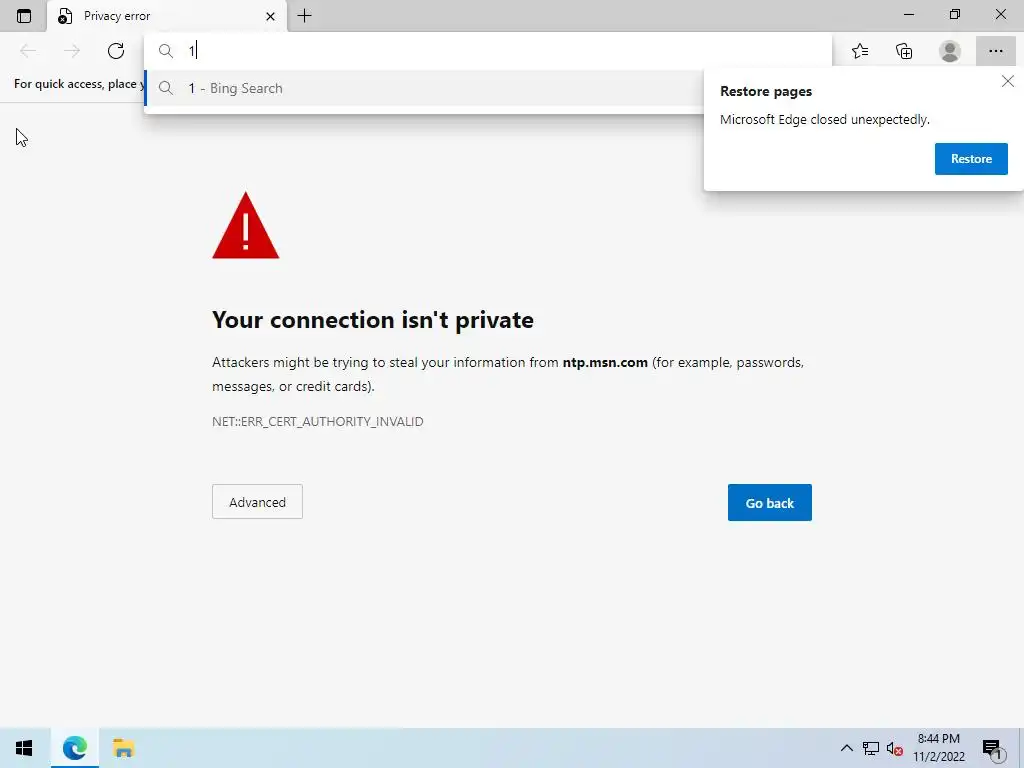Click the NET::ERR_CERT_AUTHORITY_INVALID error code
Viewport: 1024px width, 768px height.
coord(317,421)
